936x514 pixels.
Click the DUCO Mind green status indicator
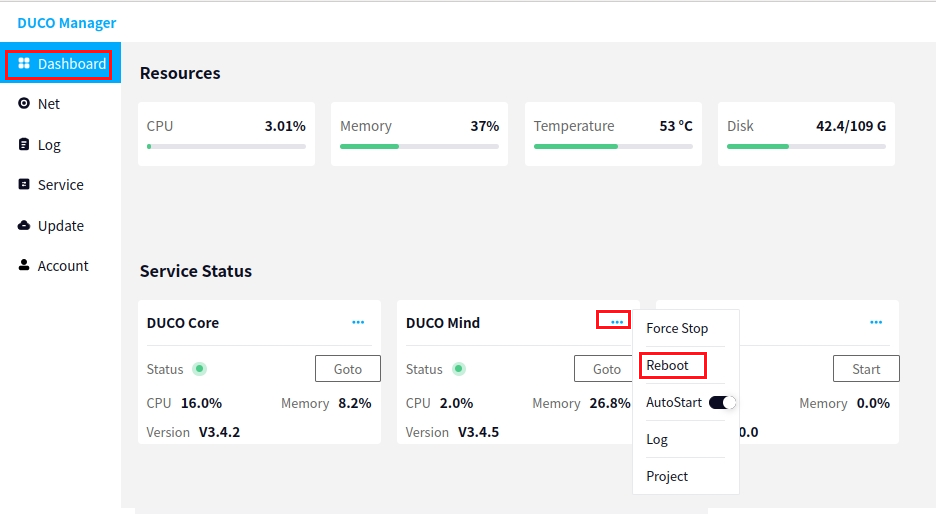(x=458, y=369)
